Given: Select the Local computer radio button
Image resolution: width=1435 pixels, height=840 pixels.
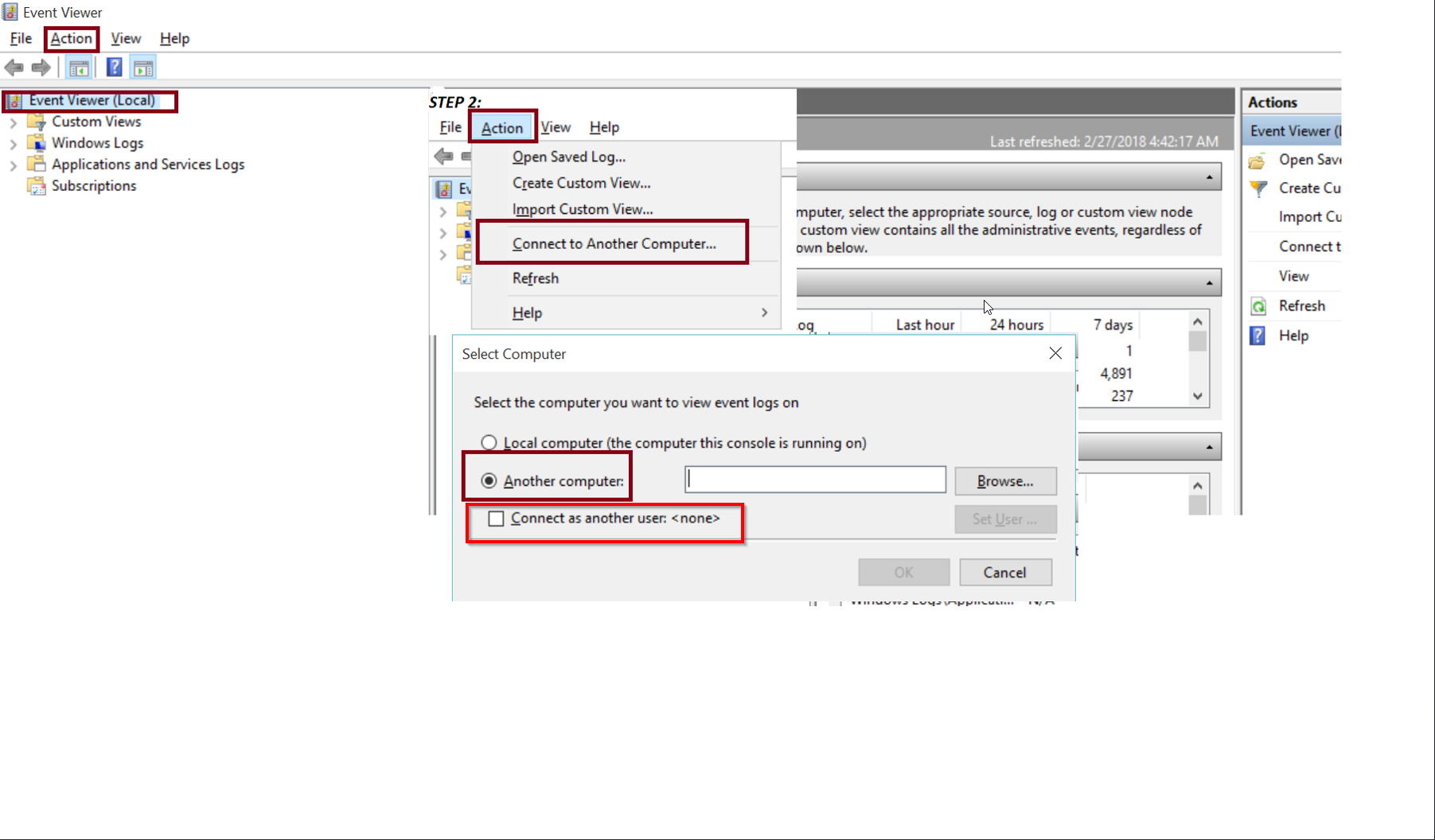Looking at the screenshot, I should [x=489, y=443].
